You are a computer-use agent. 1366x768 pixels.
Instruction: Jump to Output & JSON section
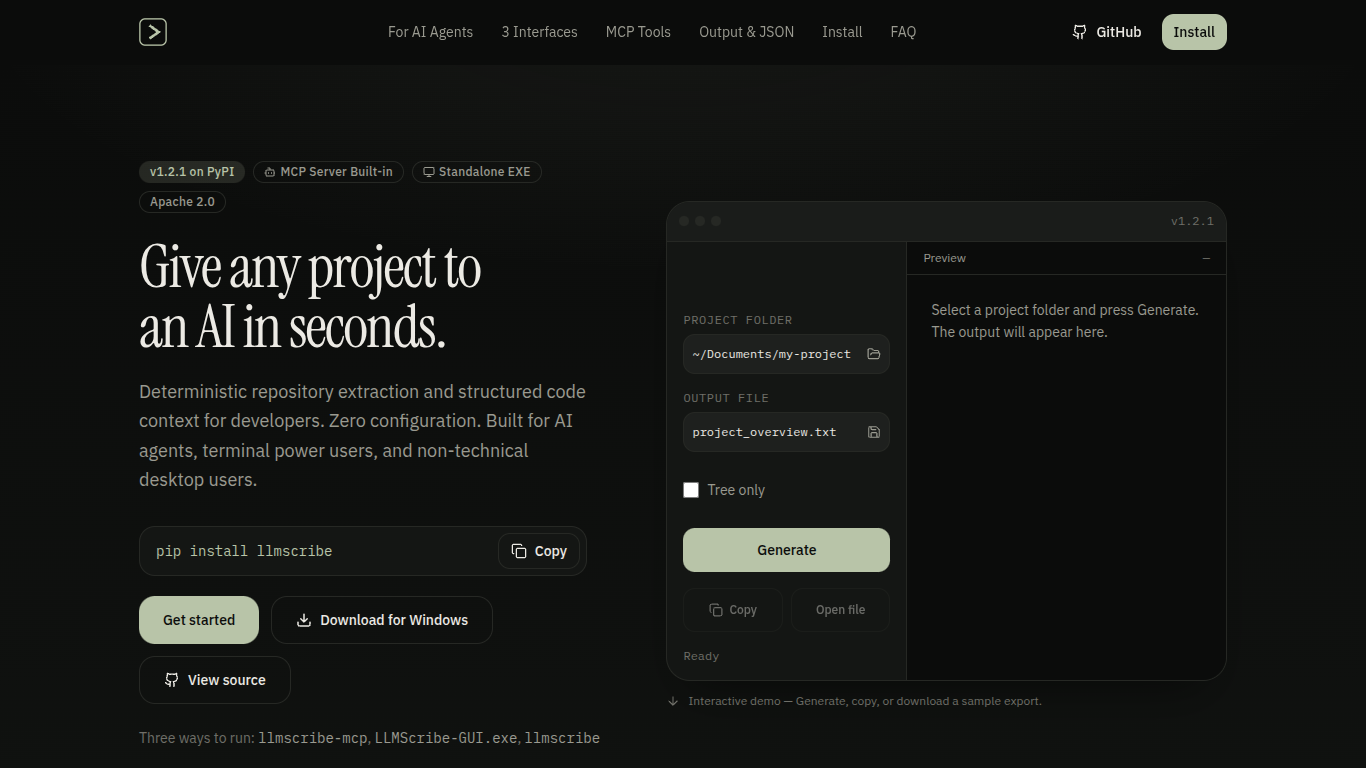pos(746,32)
